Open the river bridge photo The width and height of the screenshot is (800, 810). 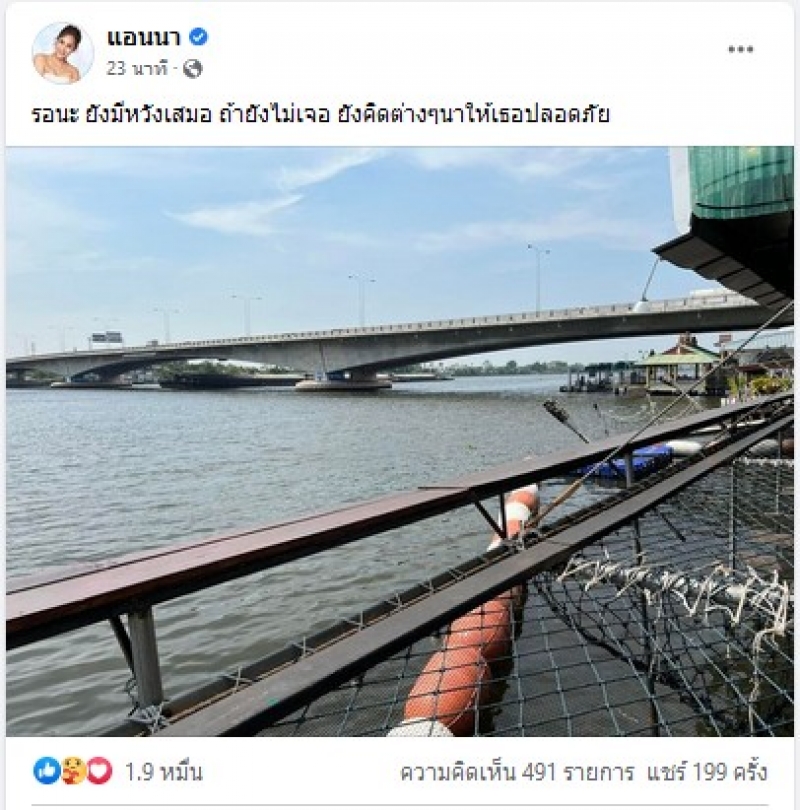click(x=400, y=441)
